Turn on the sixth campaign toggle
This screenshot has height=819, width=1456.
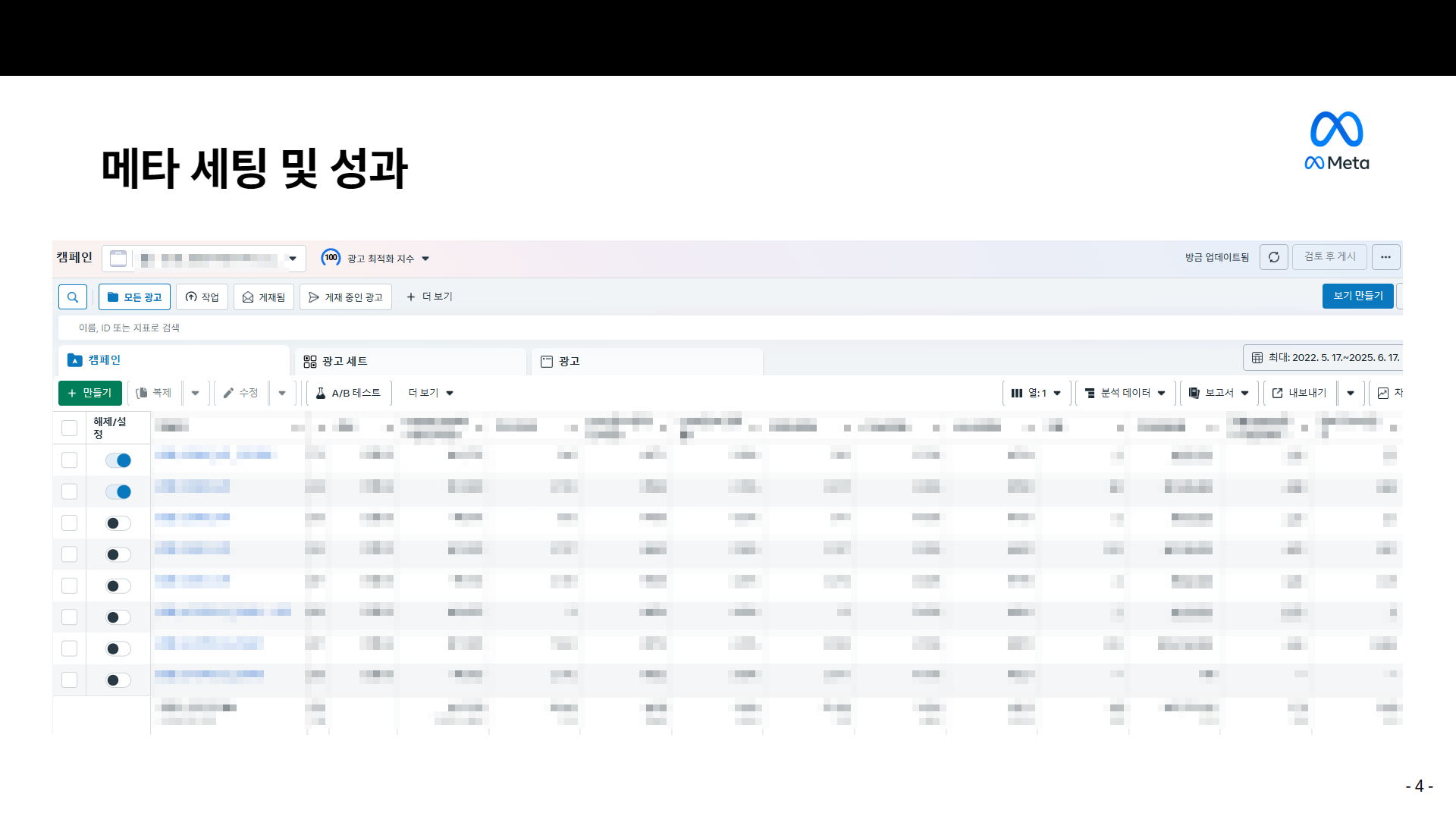point(118,617)
